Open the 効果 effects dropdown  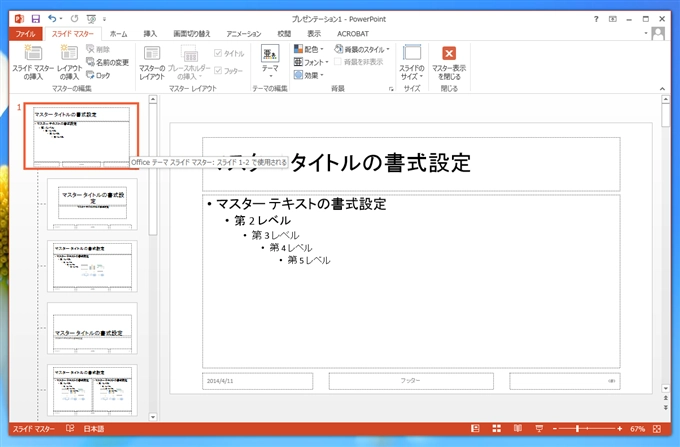pos(309,75)
